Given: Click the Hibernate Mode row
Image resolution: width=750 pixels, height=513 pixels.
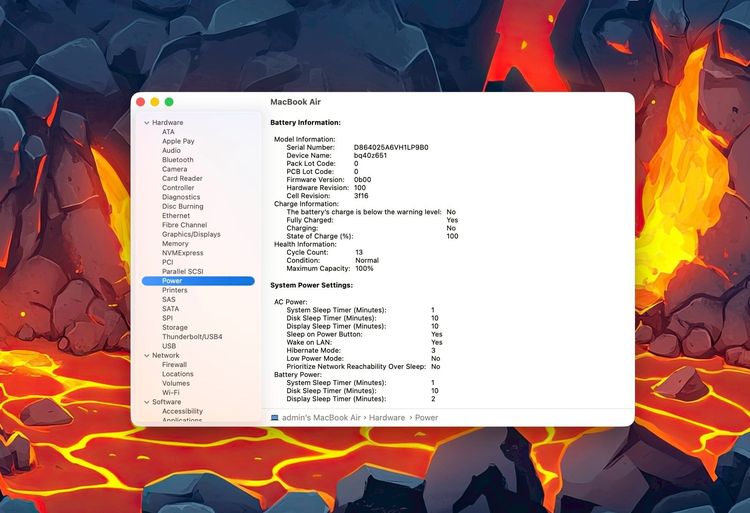Looking at the screenshot, I should tap(361, 351).
